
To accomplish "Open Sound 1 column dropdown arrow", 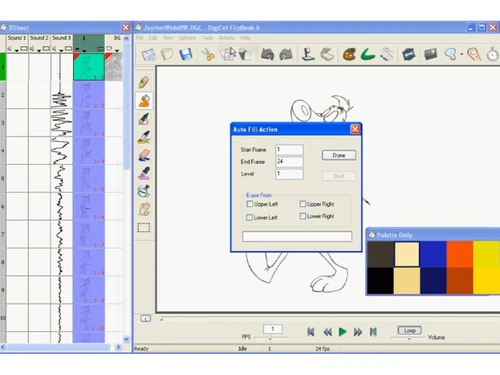I will (17, 50).
